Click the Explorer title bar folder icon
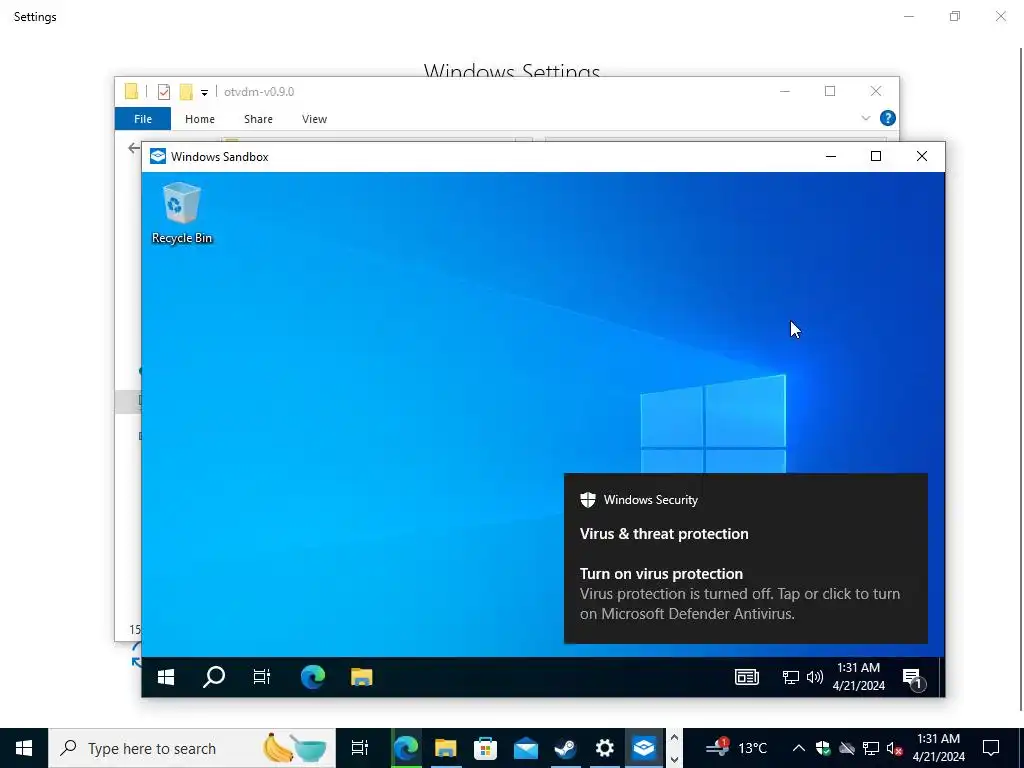 tap(131, 91)
